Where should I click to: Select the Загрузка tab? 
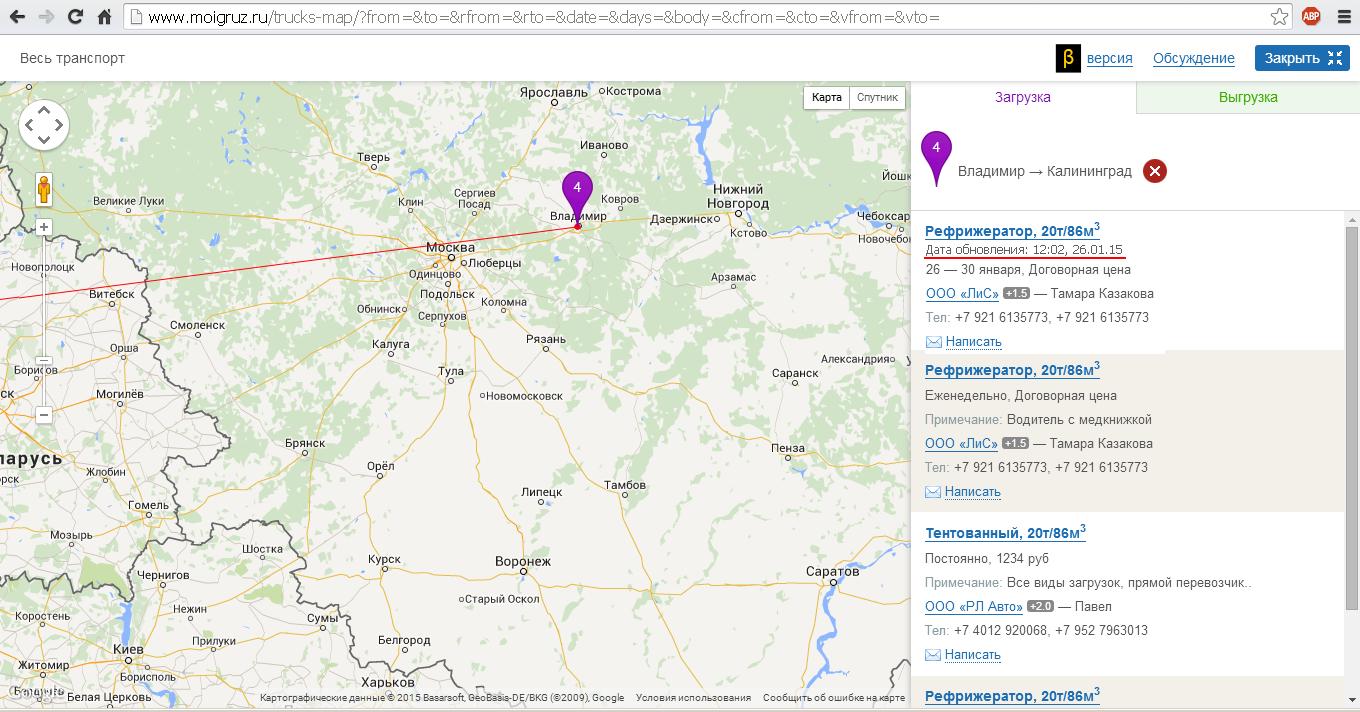pyautogui.click(x=1022, y=97)
